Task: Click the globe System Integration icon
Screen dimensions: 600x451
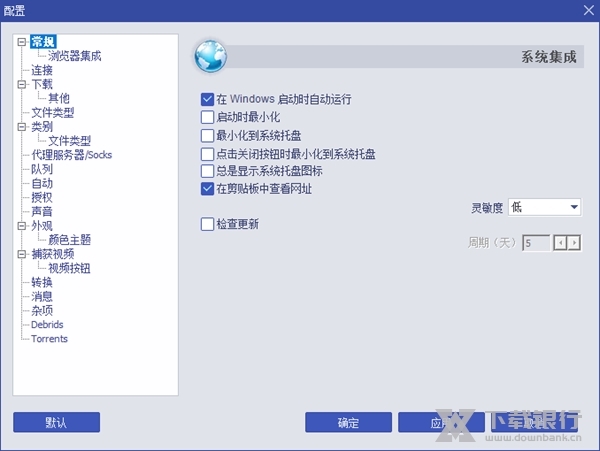Action: [210, 56]
